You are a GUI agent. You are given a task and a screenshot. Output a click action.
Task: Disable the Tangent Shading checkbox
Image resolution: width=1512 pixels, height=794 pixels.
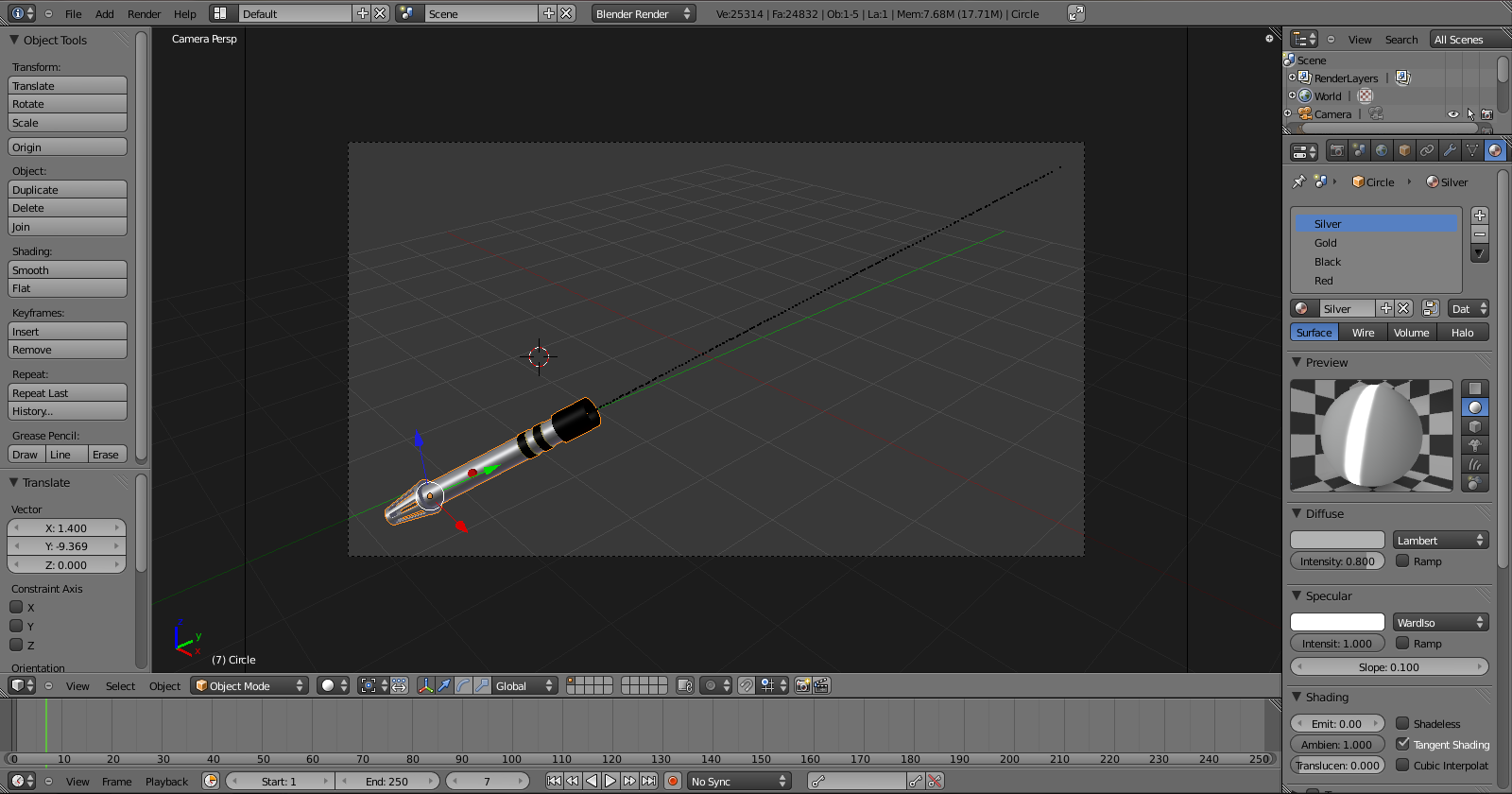(x=1402, y=744)
